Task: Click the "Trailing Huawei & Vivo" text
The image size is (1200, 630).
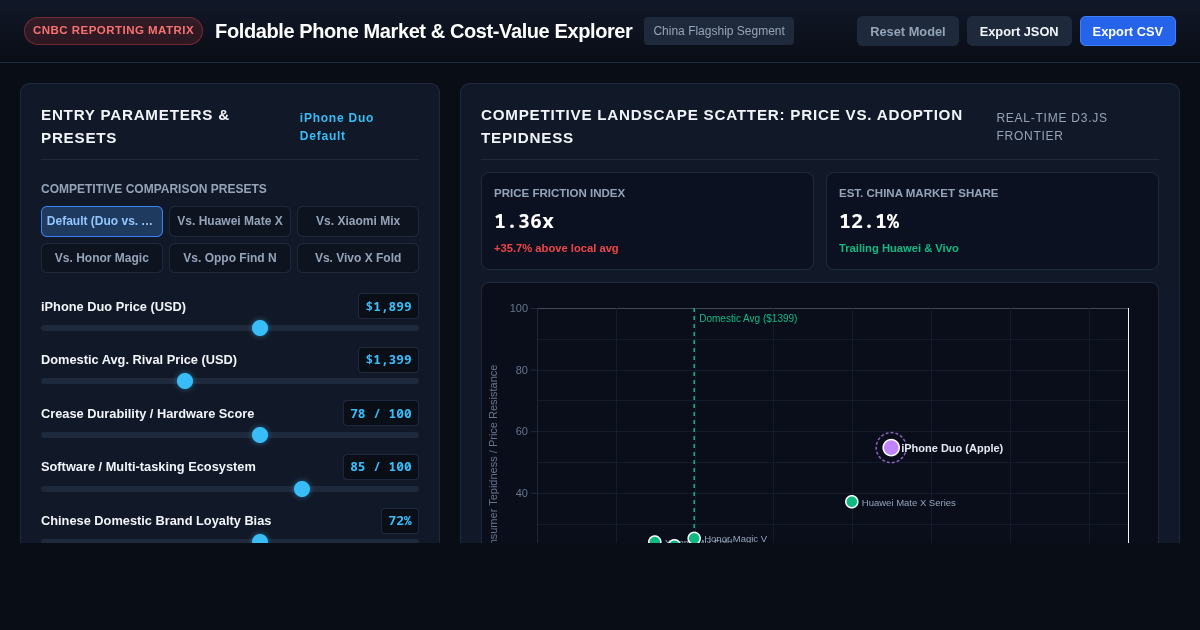Action: coord(899,248)
